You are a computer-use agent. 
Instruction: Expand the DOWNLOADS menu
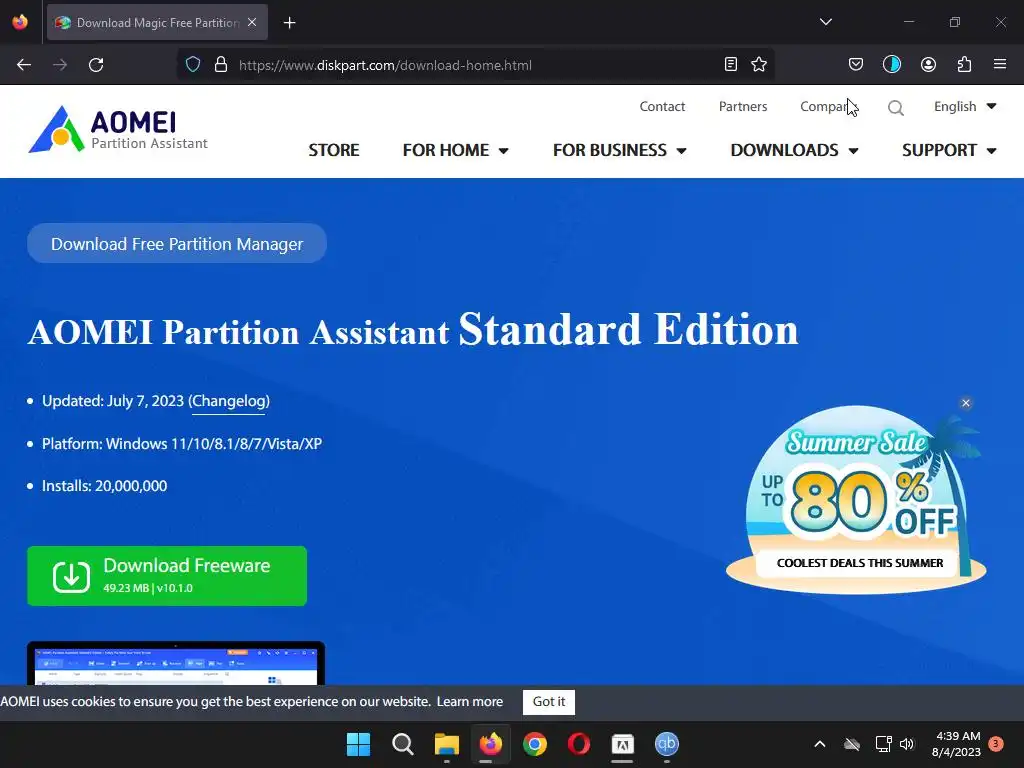pos(794,150)
